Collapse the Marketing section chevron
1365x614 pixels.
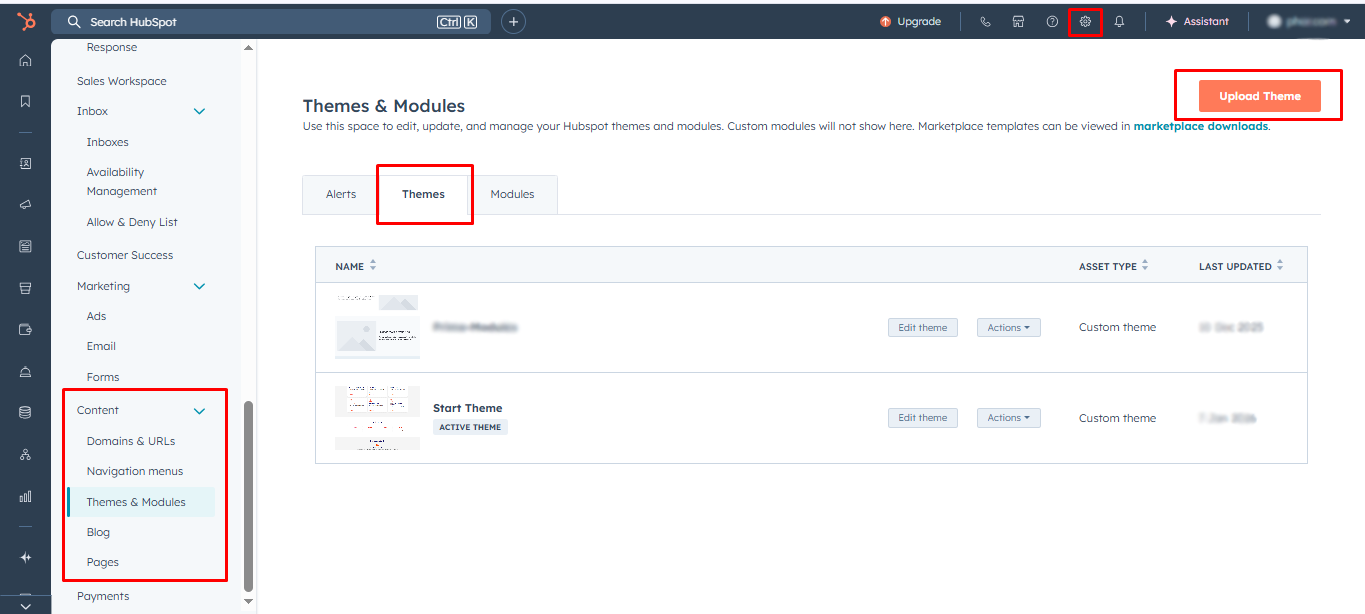199,287
